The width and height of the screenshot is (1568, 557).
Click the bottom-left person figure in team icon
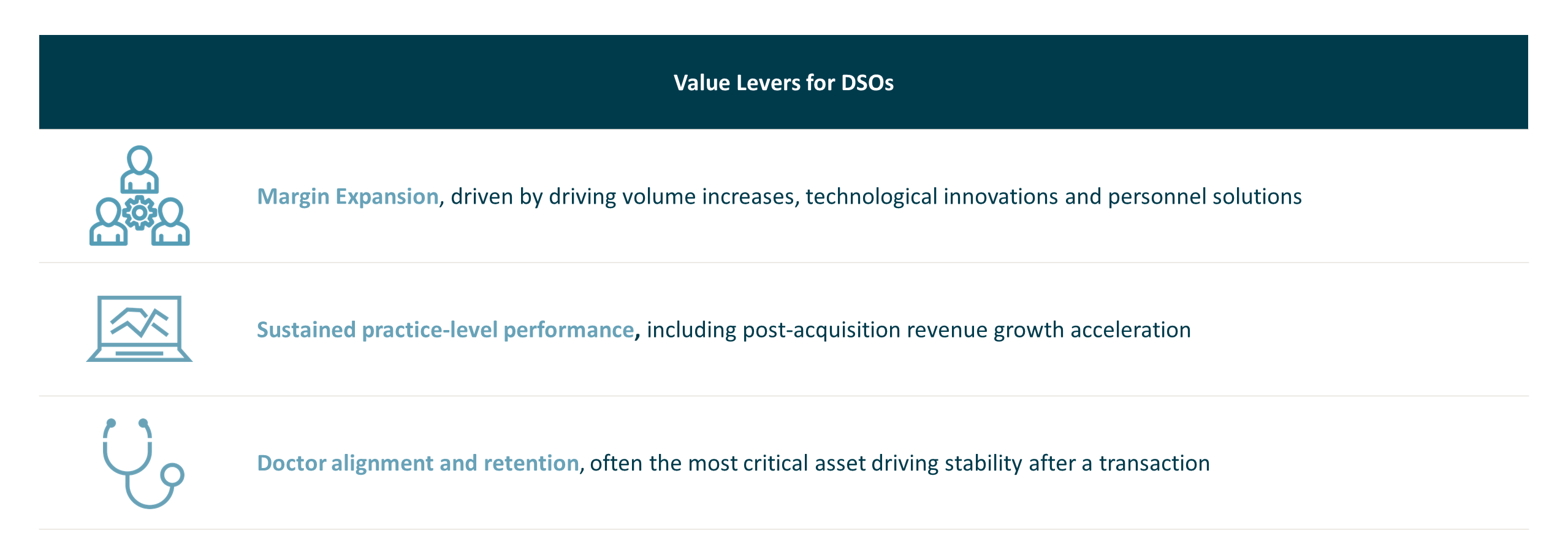coord(108,222)
